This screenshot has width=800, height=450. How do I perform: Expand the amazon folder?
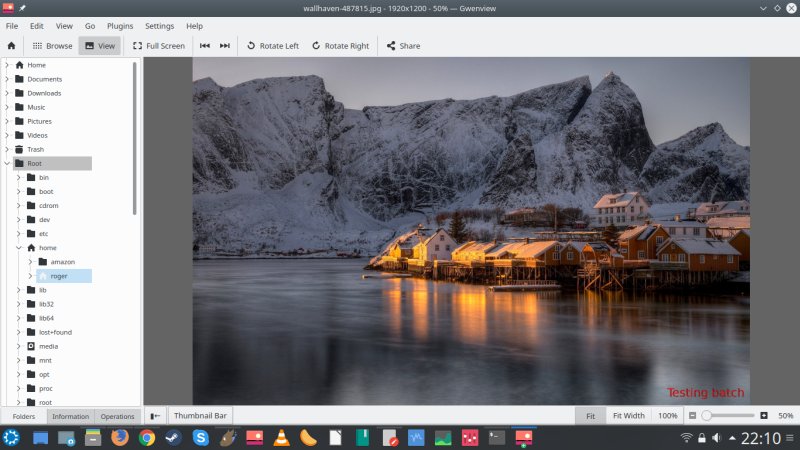(31, 262)
